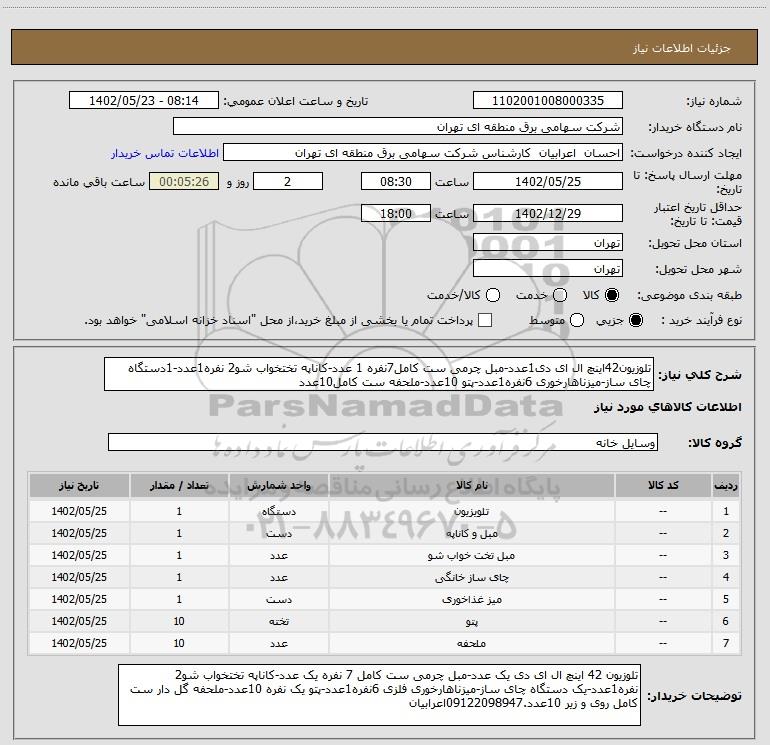Select the مبل و کاناپه item name cell

coord(471,533)
